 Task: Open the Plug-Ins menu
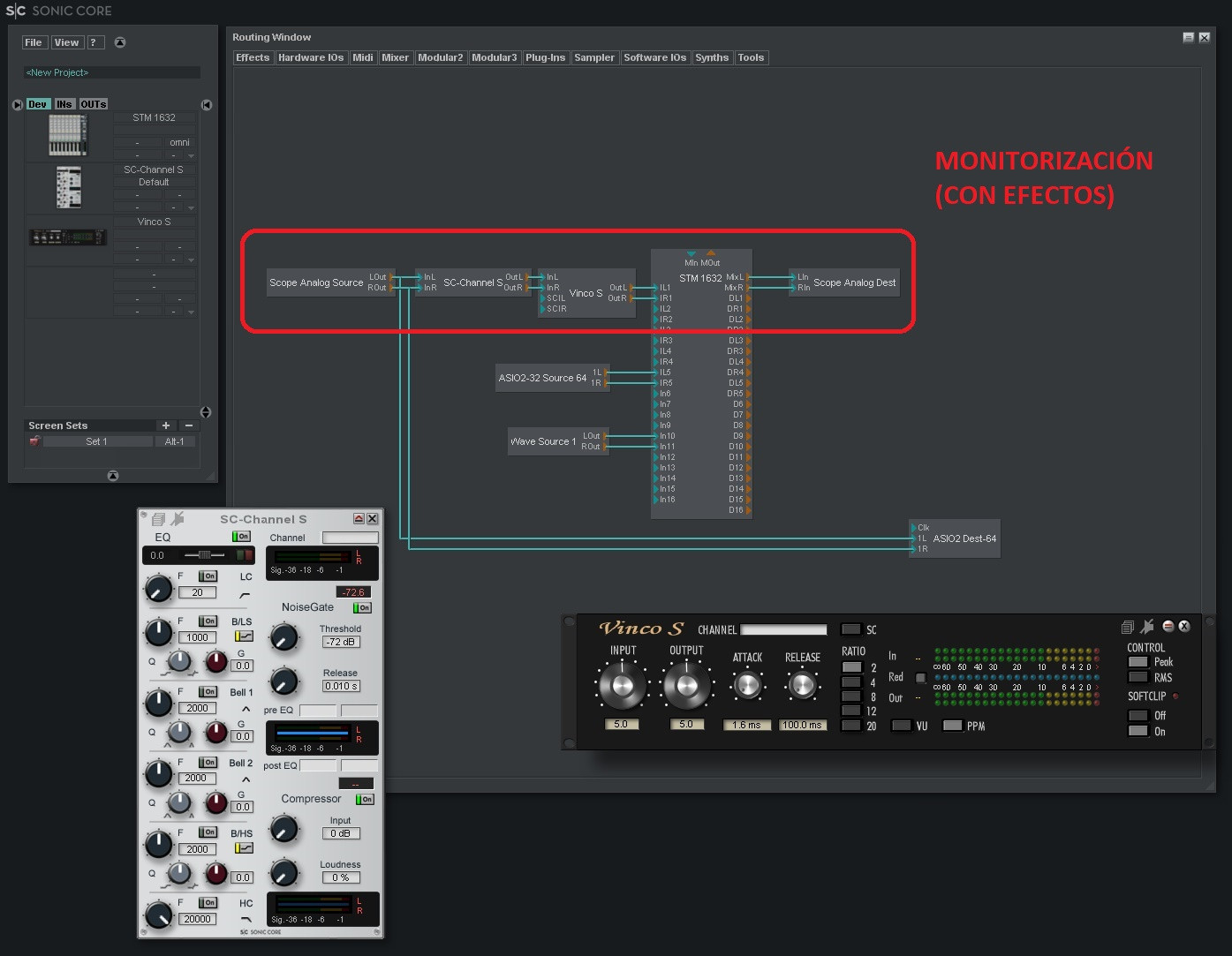[x=545, y=57]
